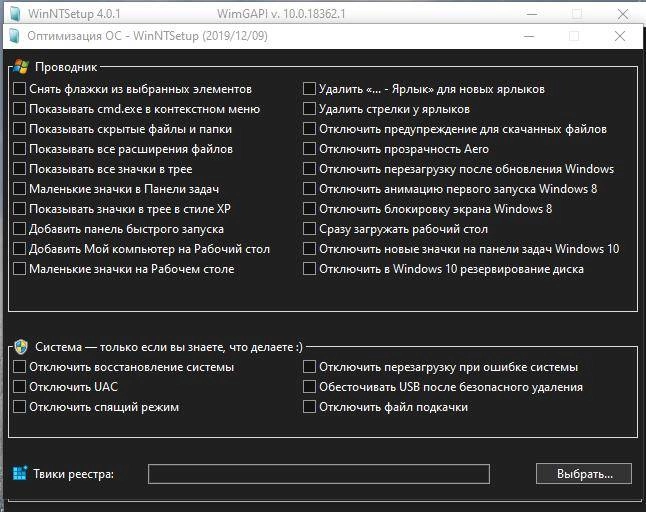Click the Проводник group heading

(66, 67)
